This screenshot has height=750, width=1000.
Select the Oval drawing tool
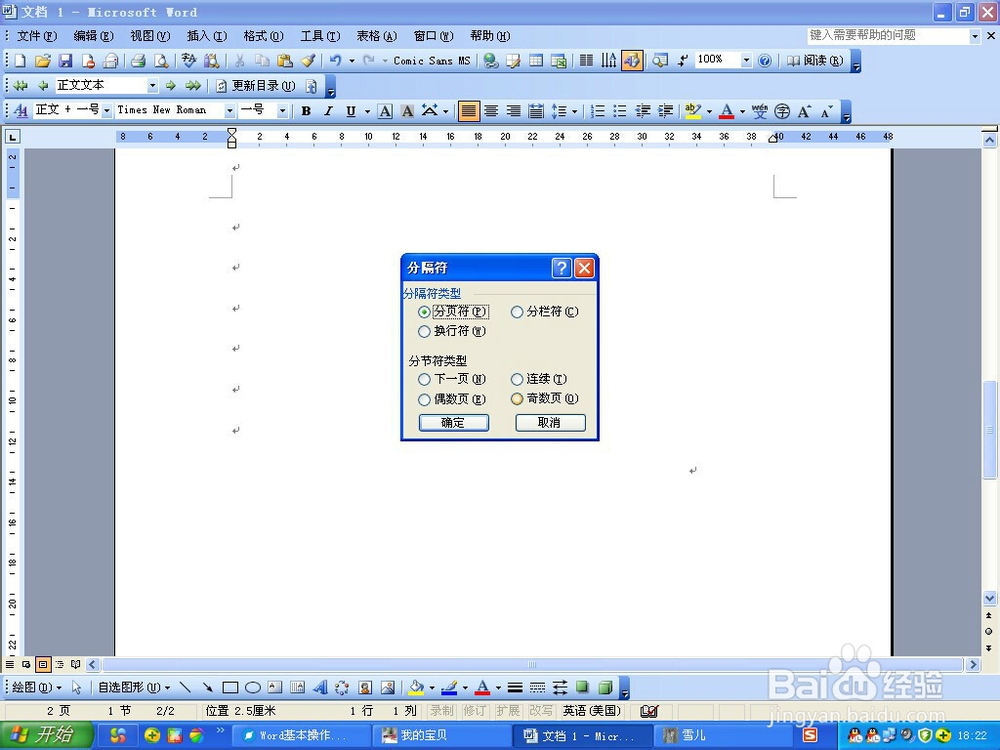point(253,688)
